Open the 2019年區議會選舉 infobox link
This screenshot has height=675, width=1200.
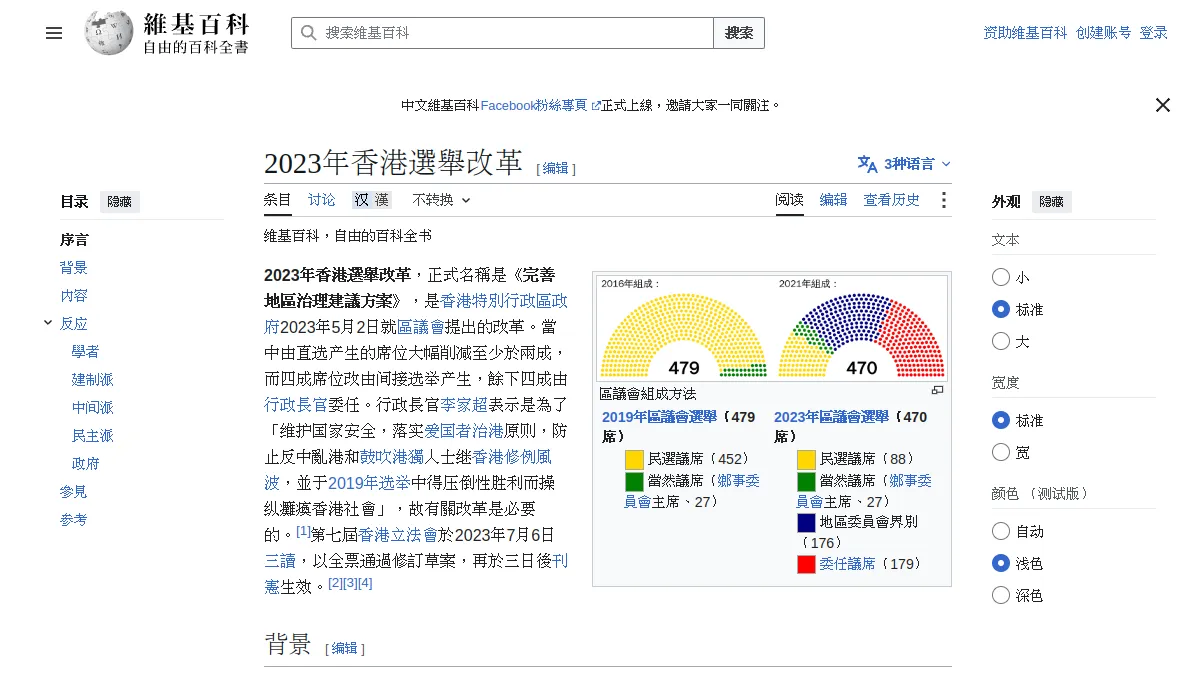[659, 417]
